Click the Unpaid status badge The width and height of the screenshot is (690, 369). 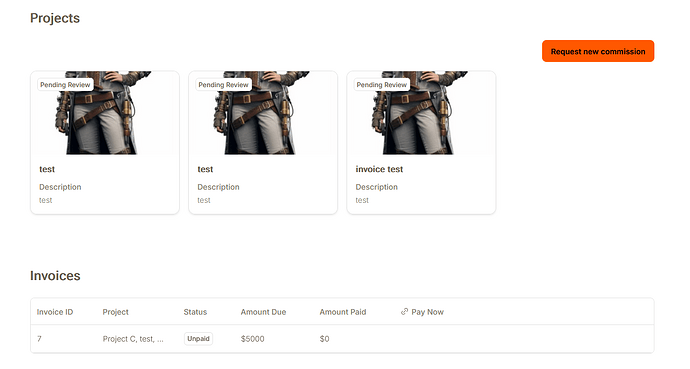pyautogui.click(x=198, y=339)
